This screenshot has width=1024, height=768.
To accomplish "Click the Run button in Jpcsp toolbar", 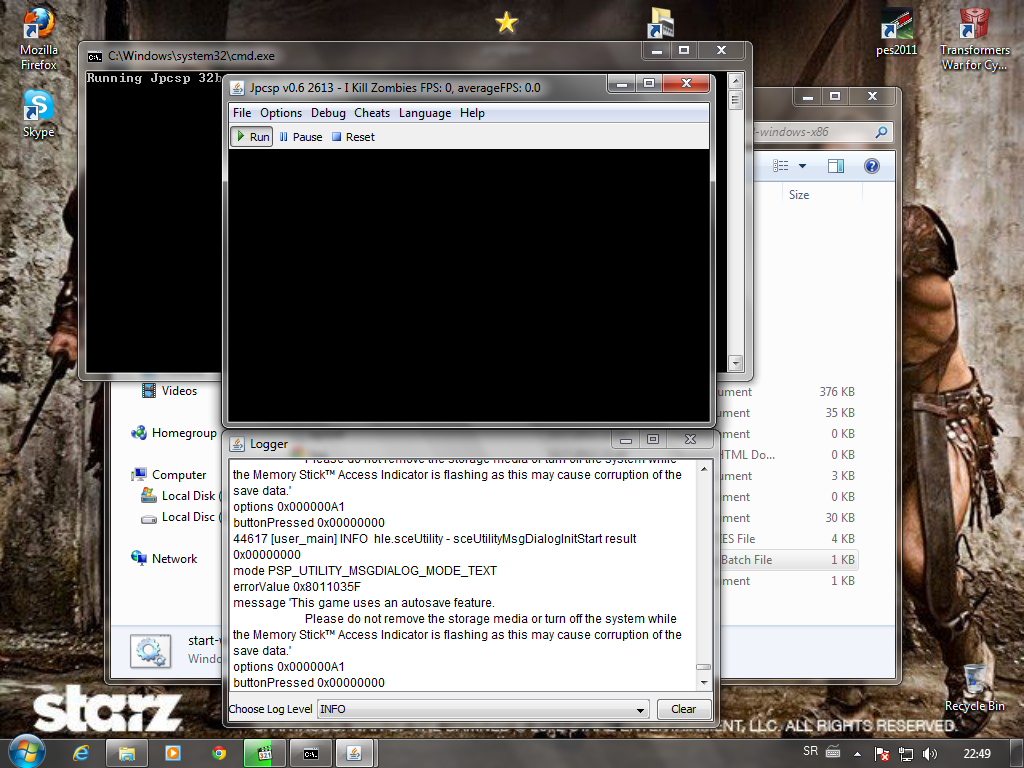I will (251, 137).
